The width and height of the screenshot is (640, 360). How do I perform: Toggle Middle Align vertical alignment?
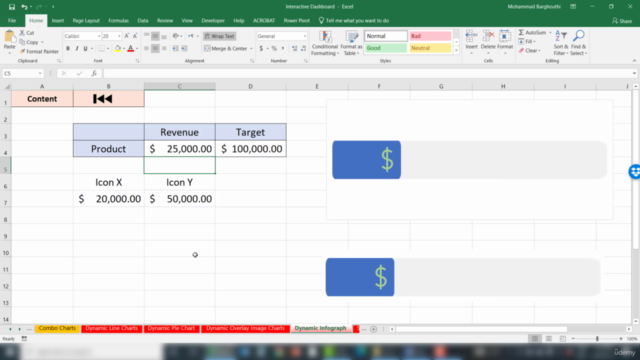[x=155, y=36]
